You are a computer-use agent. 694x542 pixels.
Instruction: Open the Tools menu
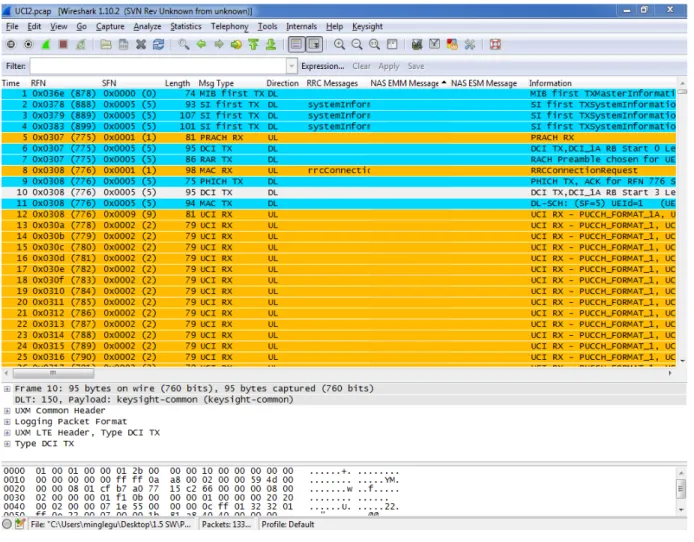pos(267,27)
